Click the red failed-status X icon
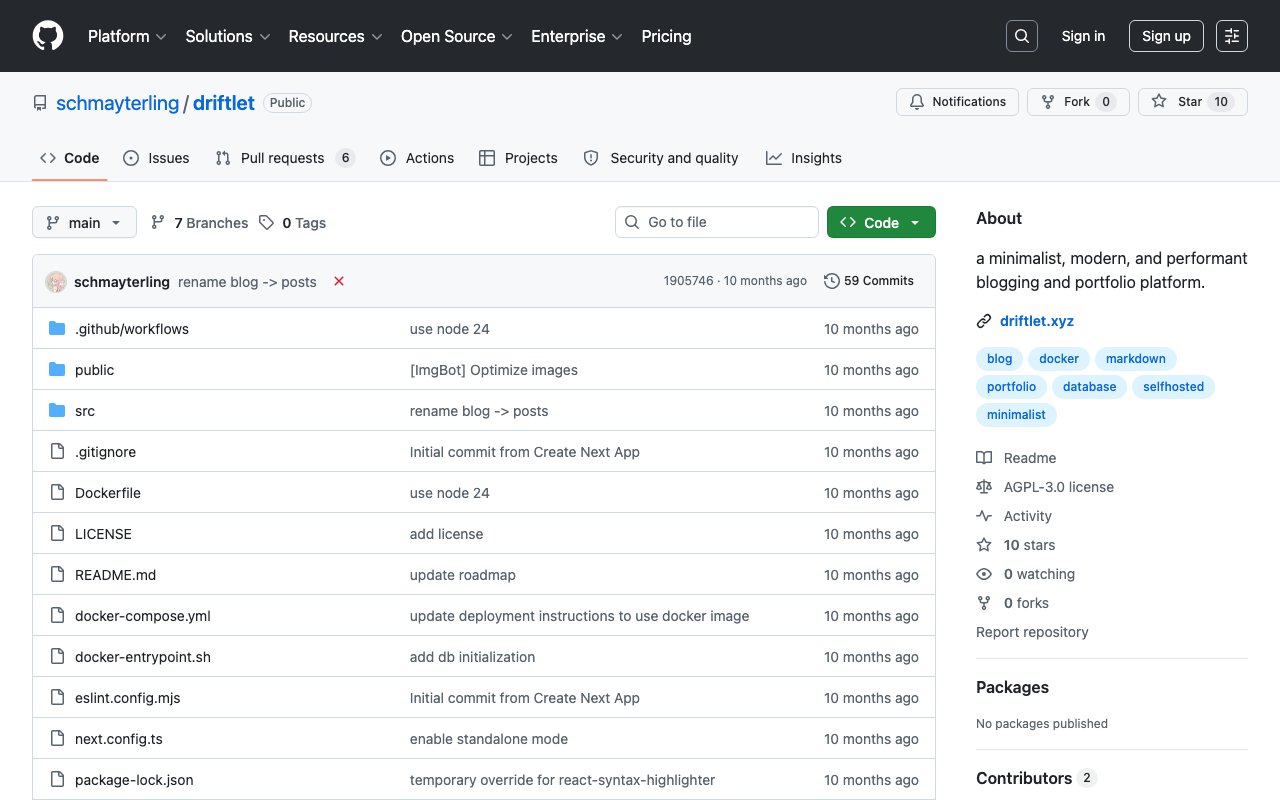This screenshot has width=1280, height=800. click(339, 281)
